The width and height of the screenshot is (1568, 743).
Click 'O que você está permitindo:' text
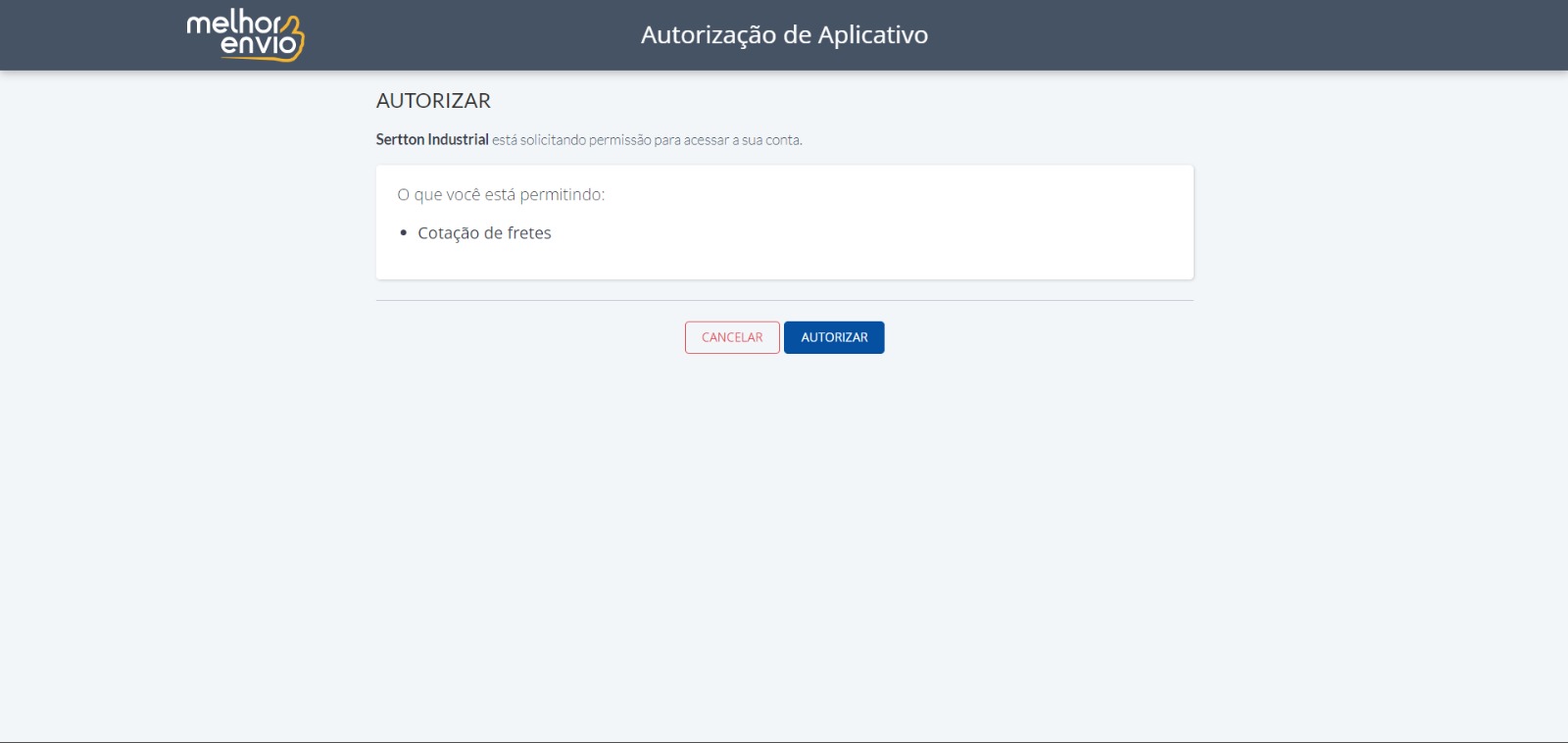(501, 195)
